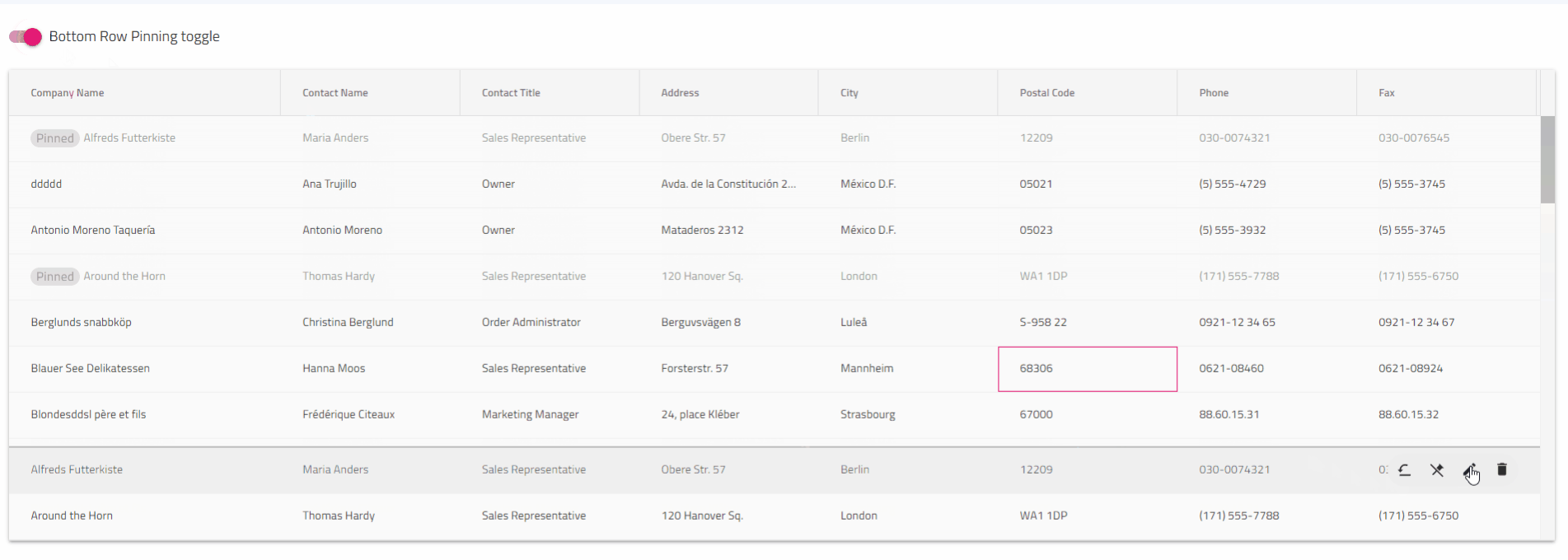Image resolution: width=1568 pixels, height=560 pixels.
Task: Click the Contact Title column header
Action: 511,93
